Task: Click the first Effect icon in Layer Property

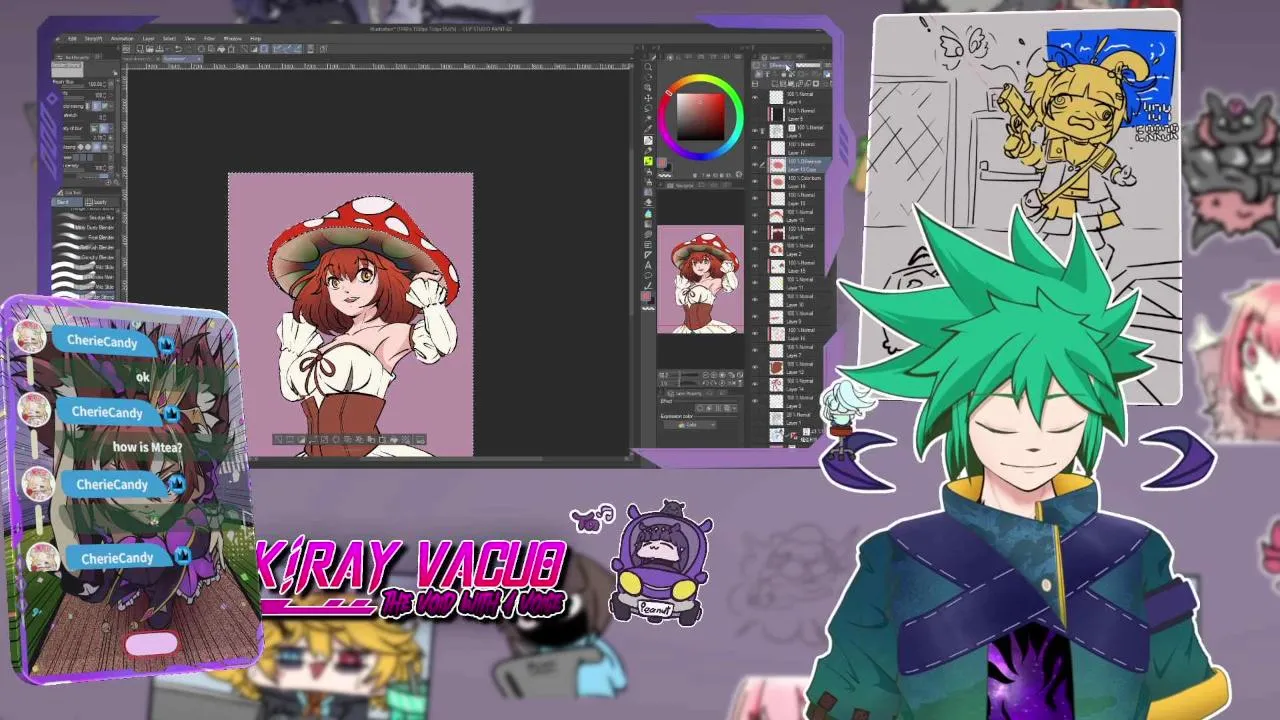Action: [699, 408]
